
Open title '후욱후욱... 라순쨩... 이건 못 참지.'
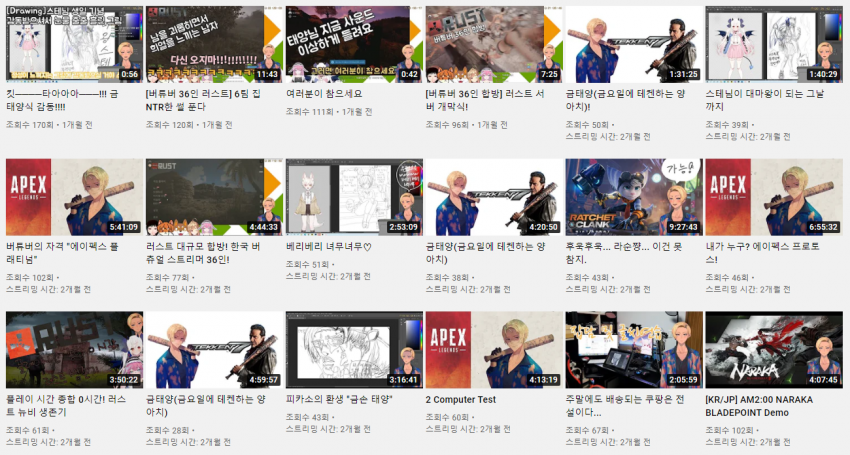[x=623, y=253]
